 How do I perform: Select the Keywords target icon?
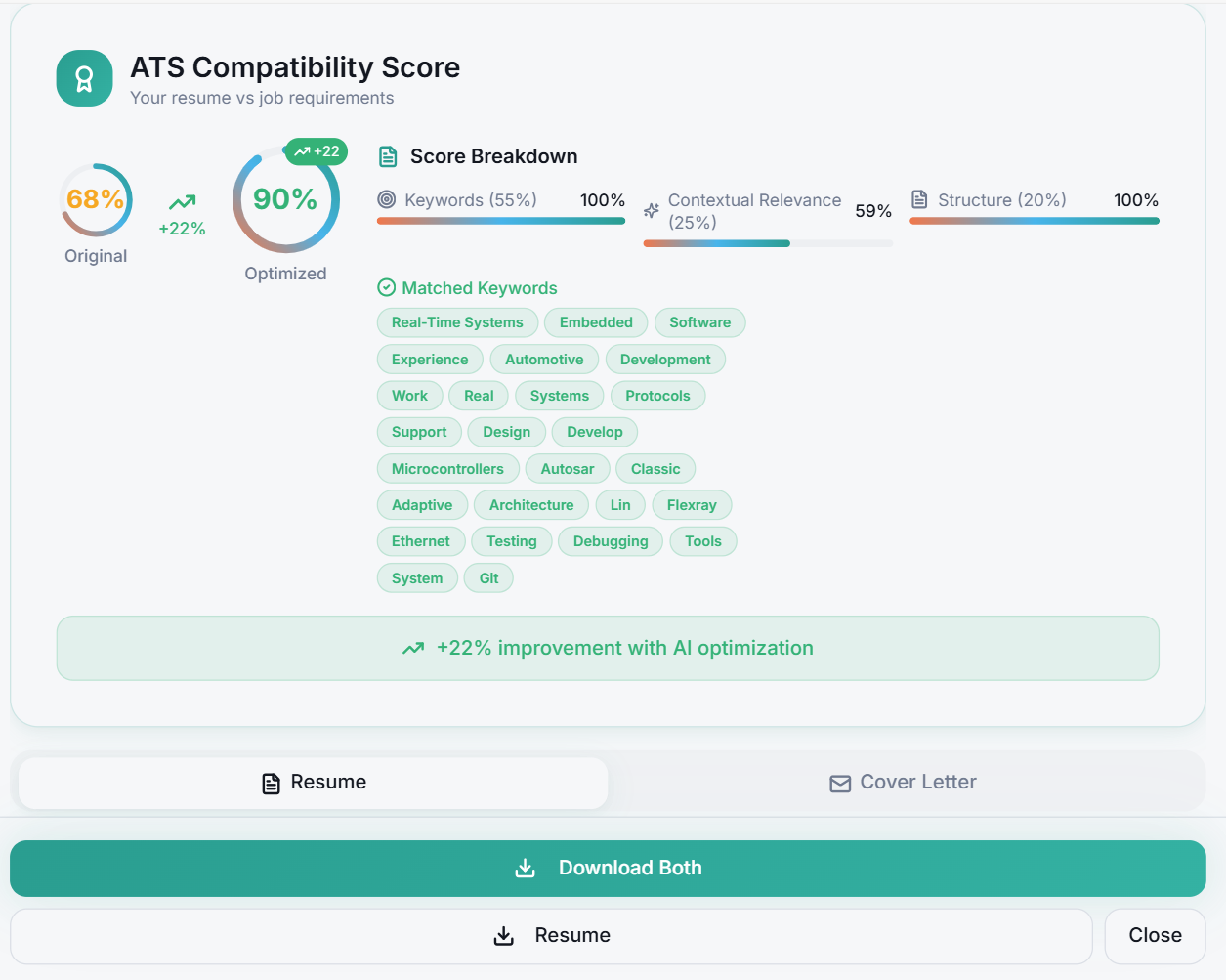(x=387, y=200)
